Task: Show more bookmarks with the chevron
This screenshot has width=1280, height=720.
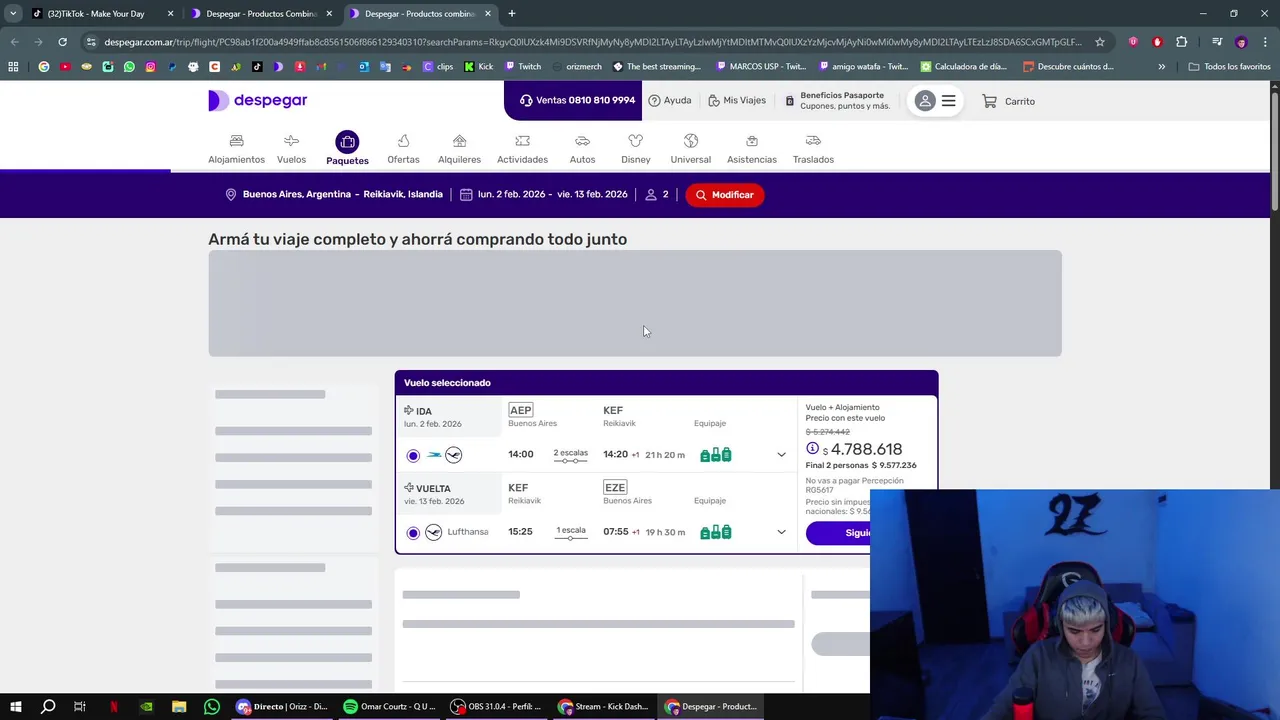Action: tap(1161, 67)
